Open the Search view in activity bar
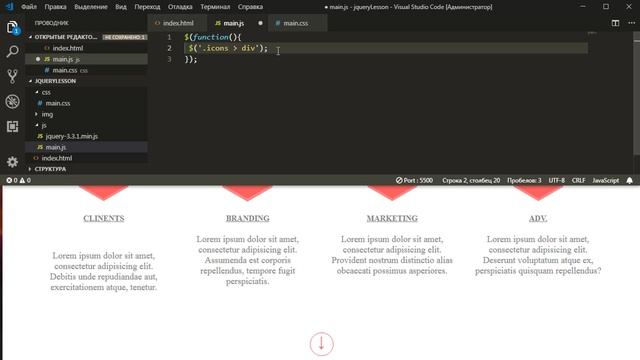 point(12,51)
